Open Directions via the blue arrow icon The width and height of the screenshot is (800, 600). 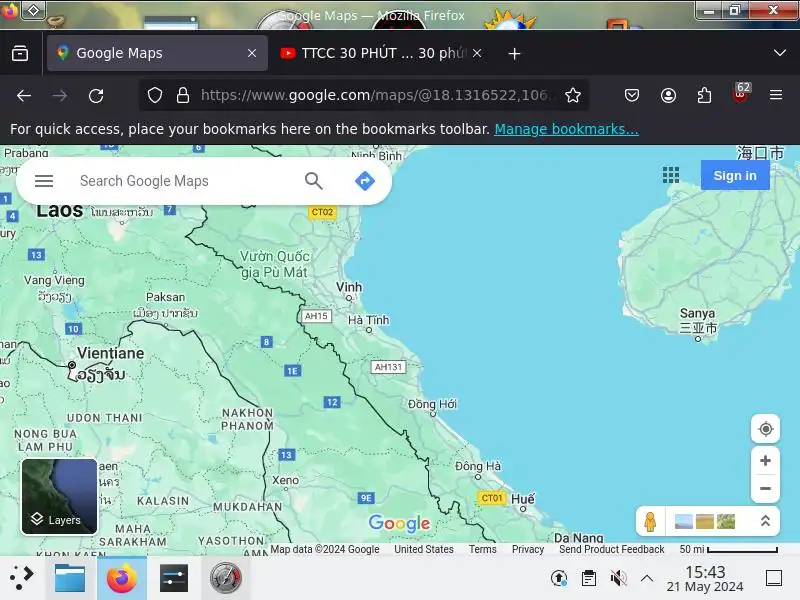pos(364,181)
